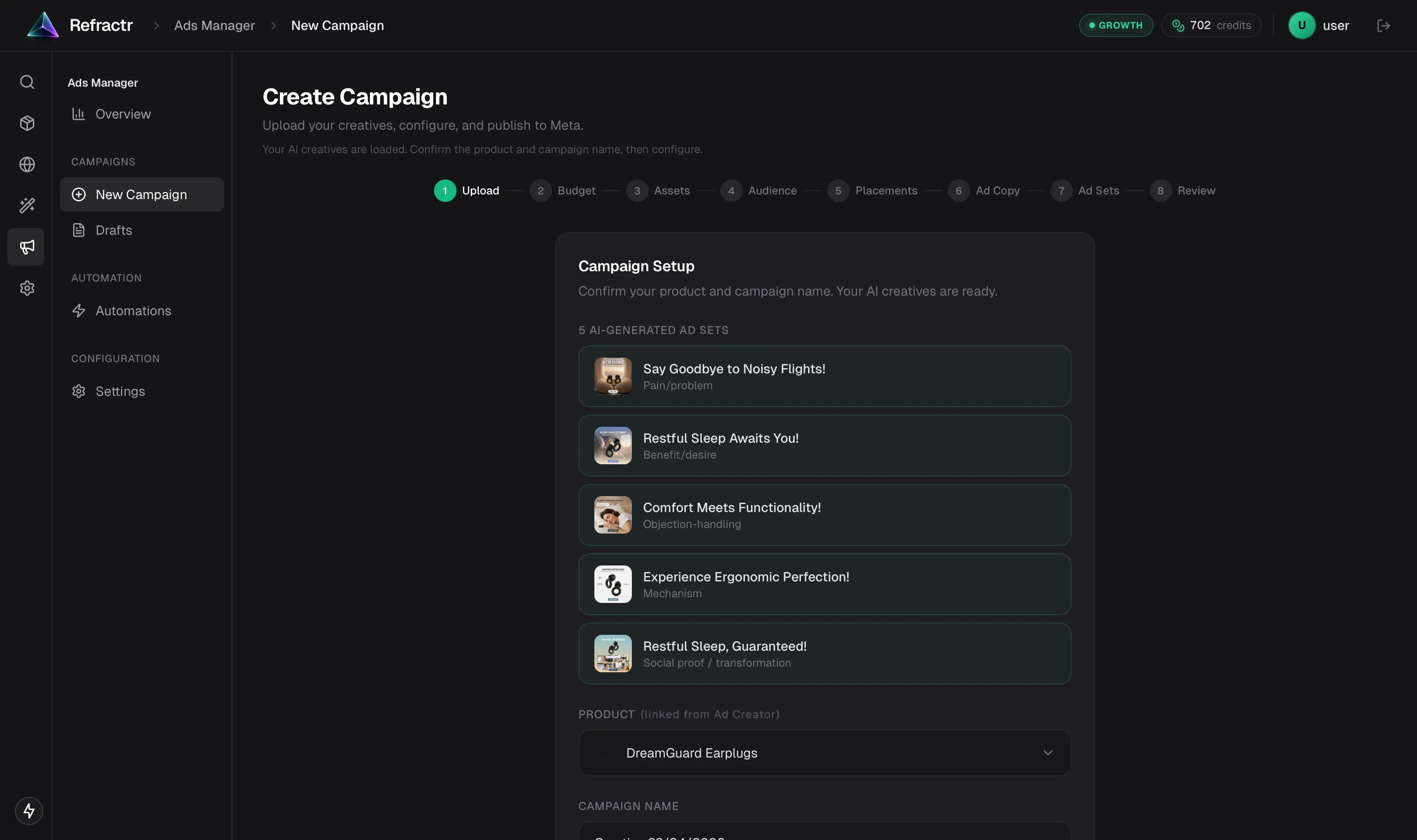Select 'Restful Sleep, Guaranteed!' ad set title
The height and width of the screenshot is (840, 1417).
tap(725, 646)
